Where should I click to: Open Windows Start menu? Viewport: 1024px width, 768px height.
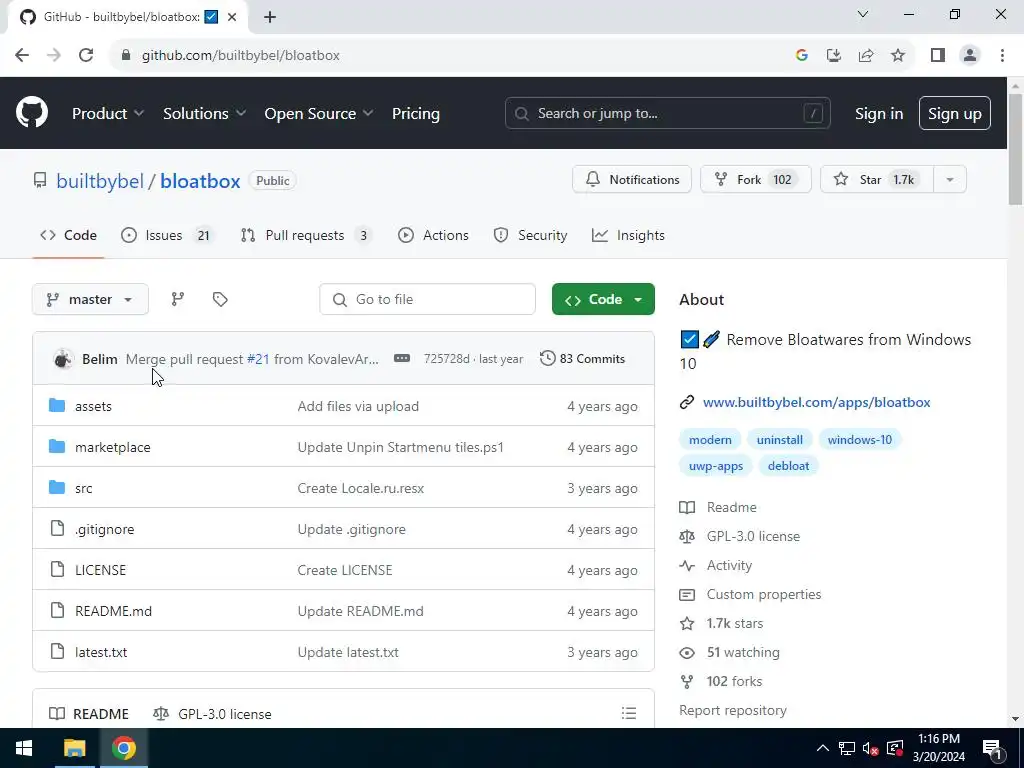[24, 748]
